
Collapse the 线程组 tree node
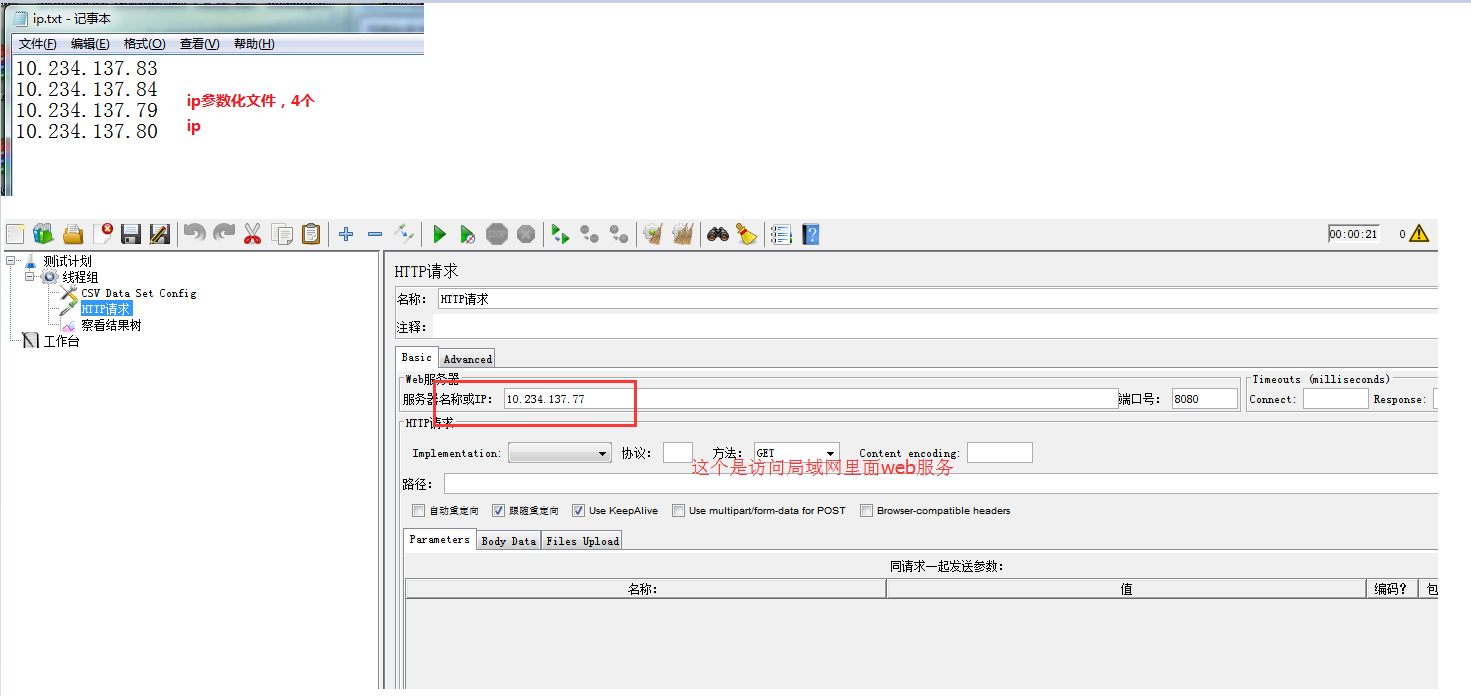tap(30, 277)
